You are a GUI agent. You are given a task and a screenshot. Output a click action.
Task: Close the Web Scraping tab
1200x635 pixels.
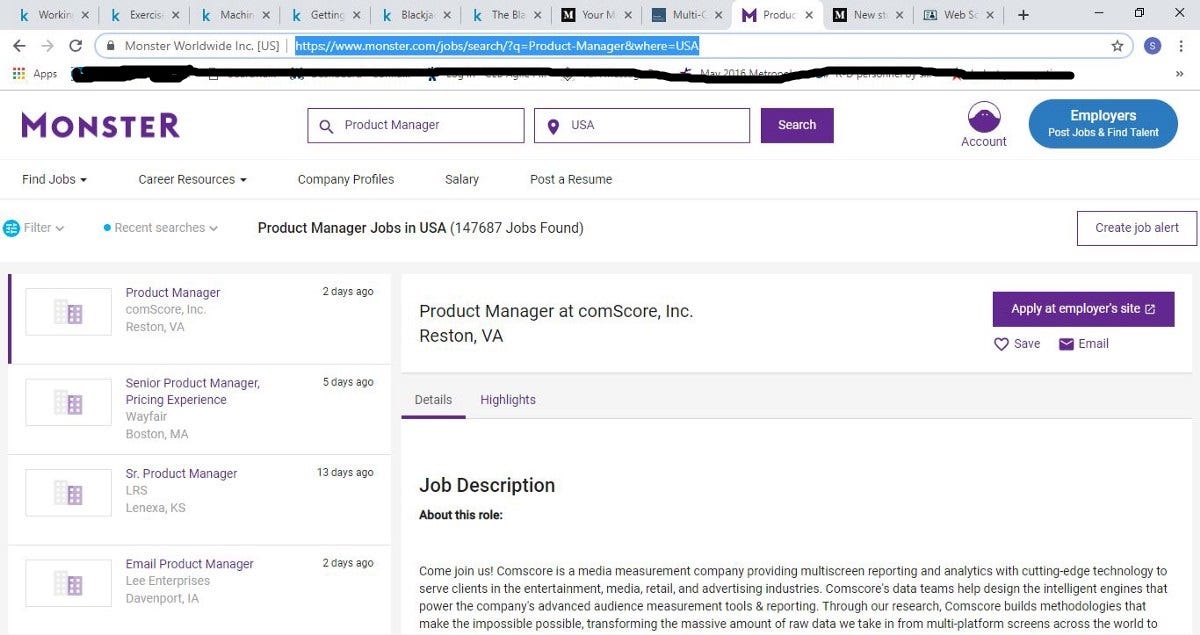tap(991, 15)
